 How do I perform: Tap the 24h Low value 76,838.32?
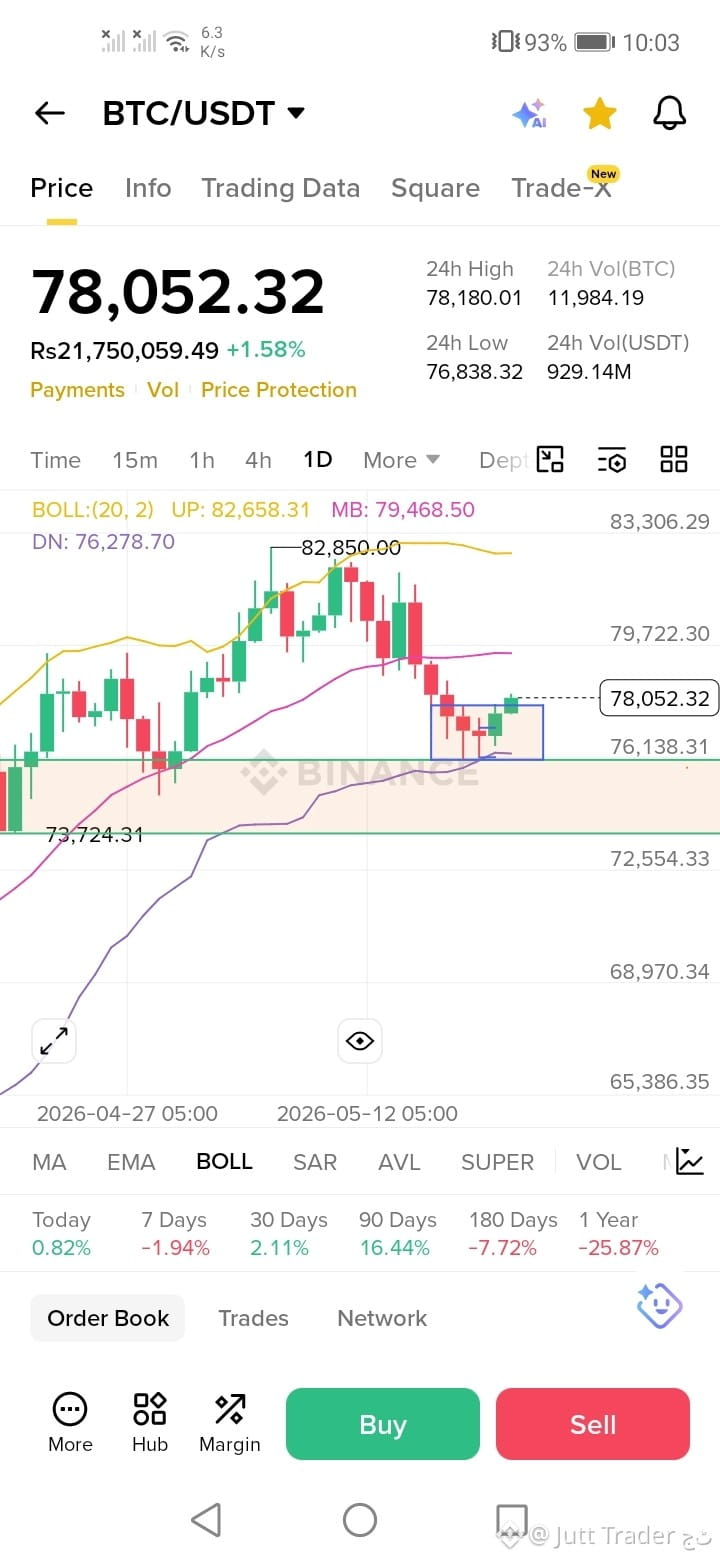tap(474, 372)
